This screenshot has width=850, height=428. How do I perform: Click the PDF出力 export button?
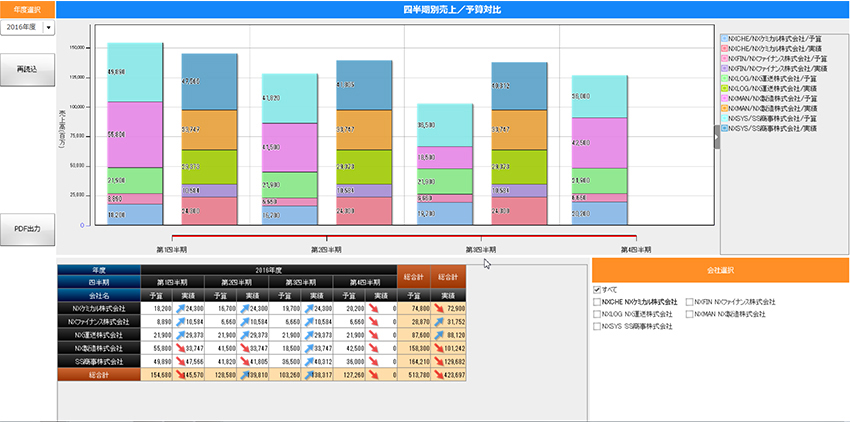(27, 229)
